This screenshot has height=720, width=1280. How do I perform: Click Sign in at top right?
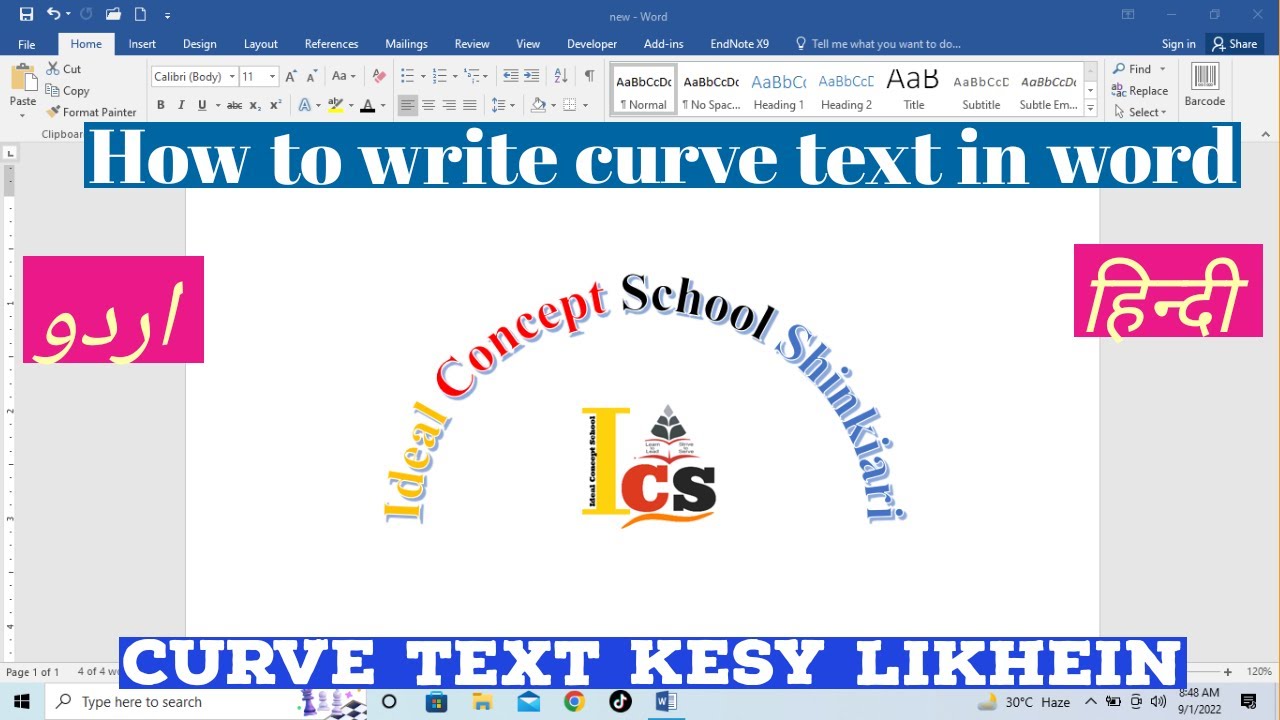(x=1179, y=44)
